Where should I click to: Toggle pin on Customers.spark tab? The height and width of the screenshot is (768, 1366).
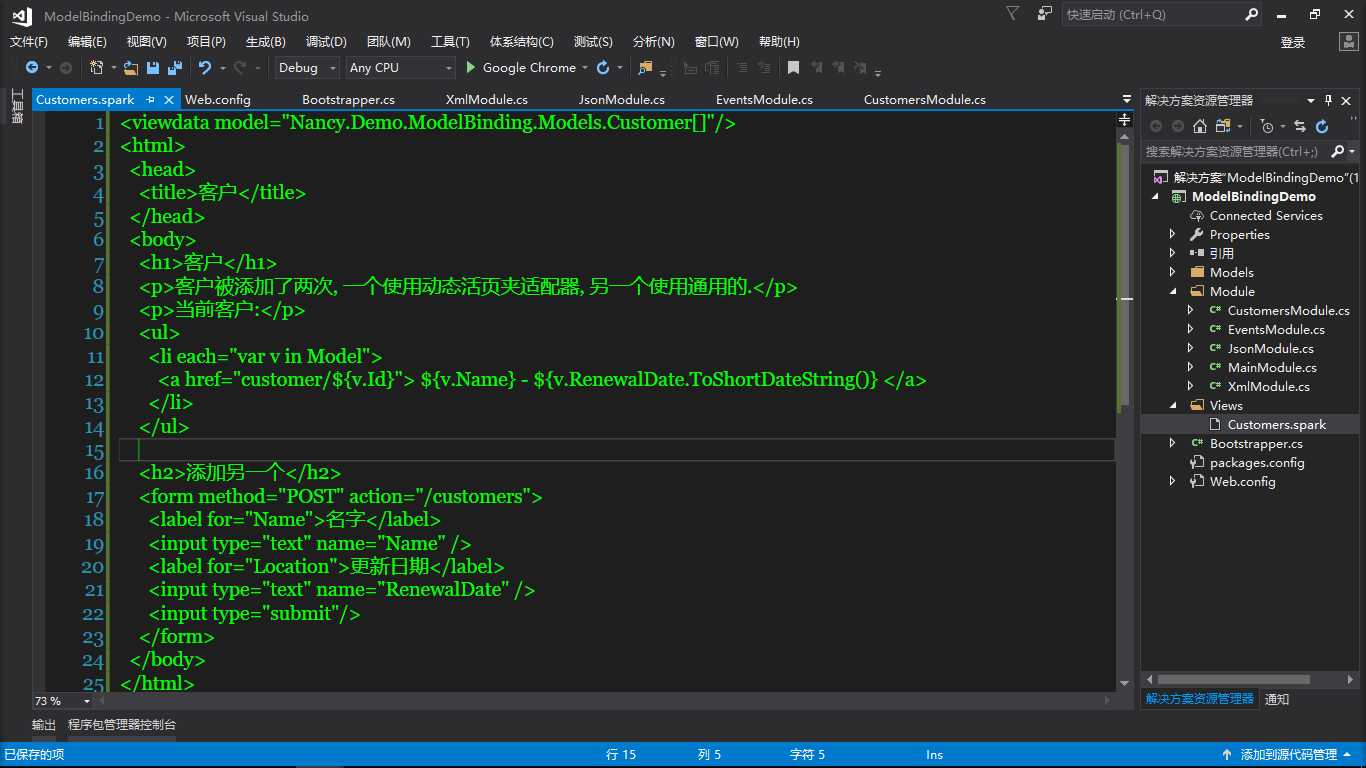150,100
